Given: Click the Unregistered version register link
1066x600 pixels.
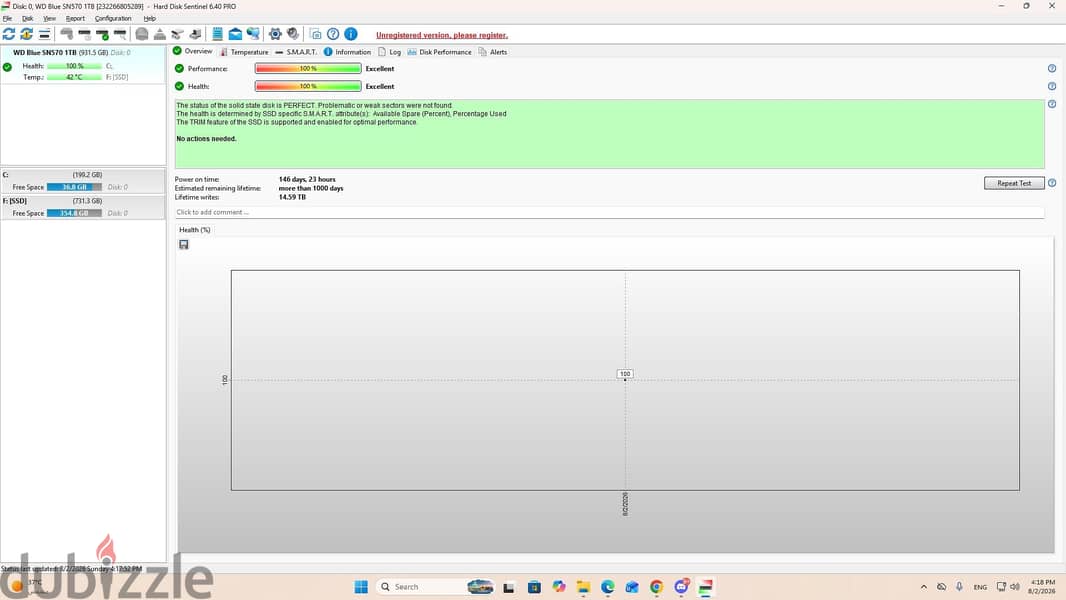Looking at the screenshot, I should coord(442,35).
